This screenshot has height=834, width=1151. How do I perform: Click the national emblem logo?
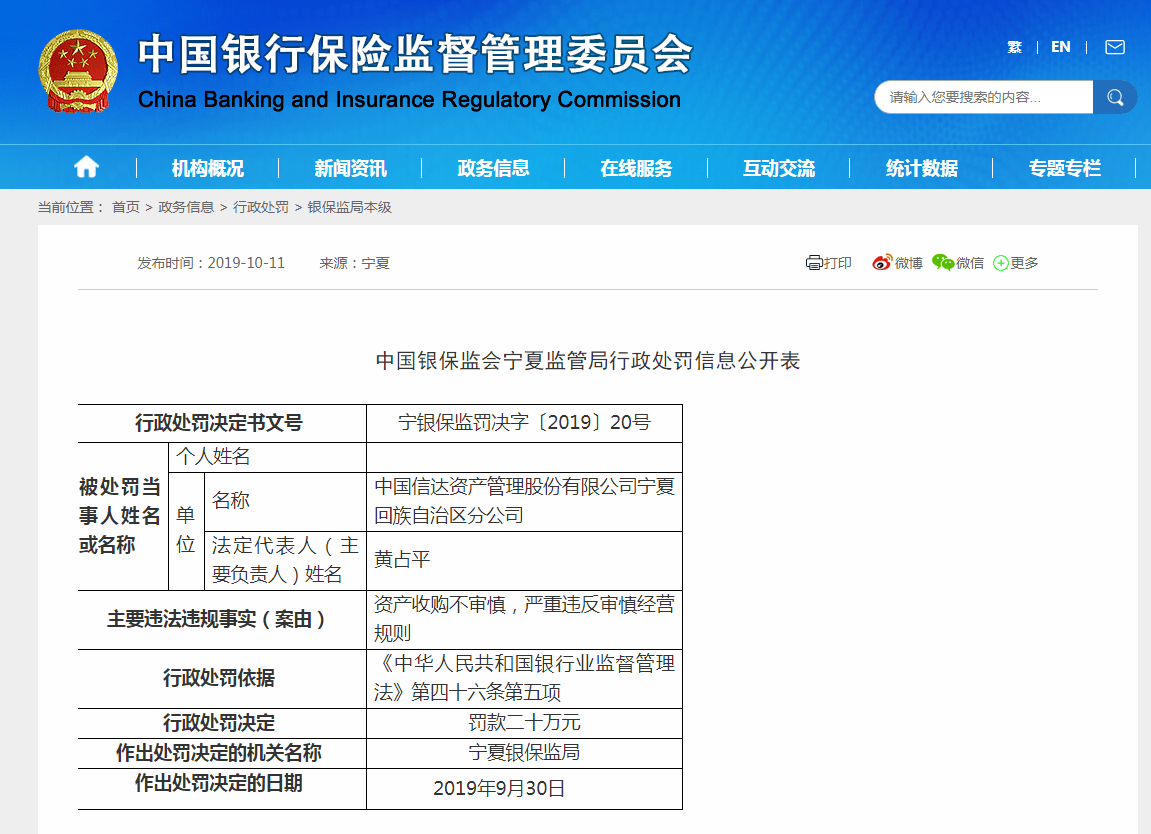(78, 70)
